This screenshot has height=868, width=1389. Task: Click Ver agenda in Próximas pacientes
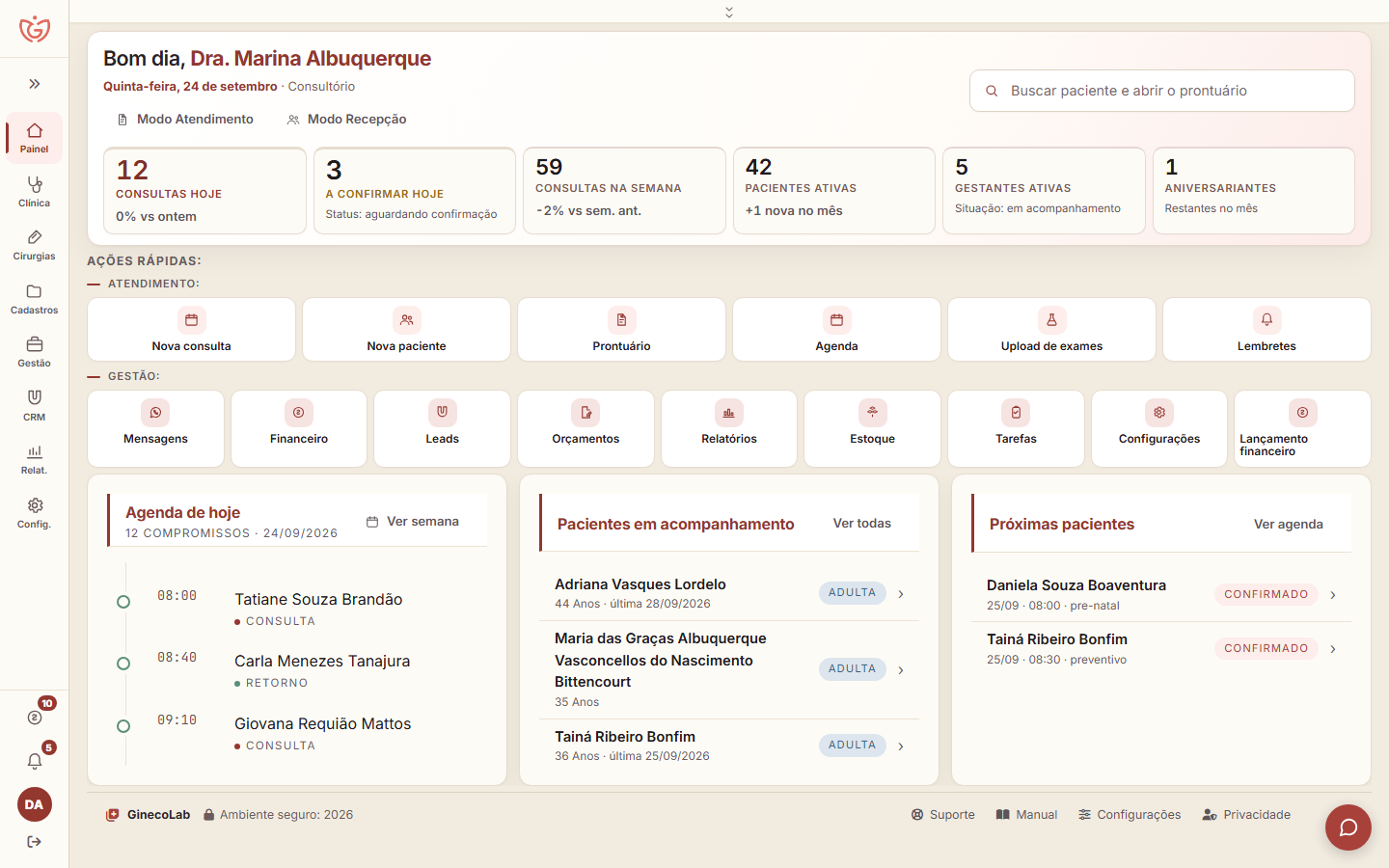[1289, 525]
